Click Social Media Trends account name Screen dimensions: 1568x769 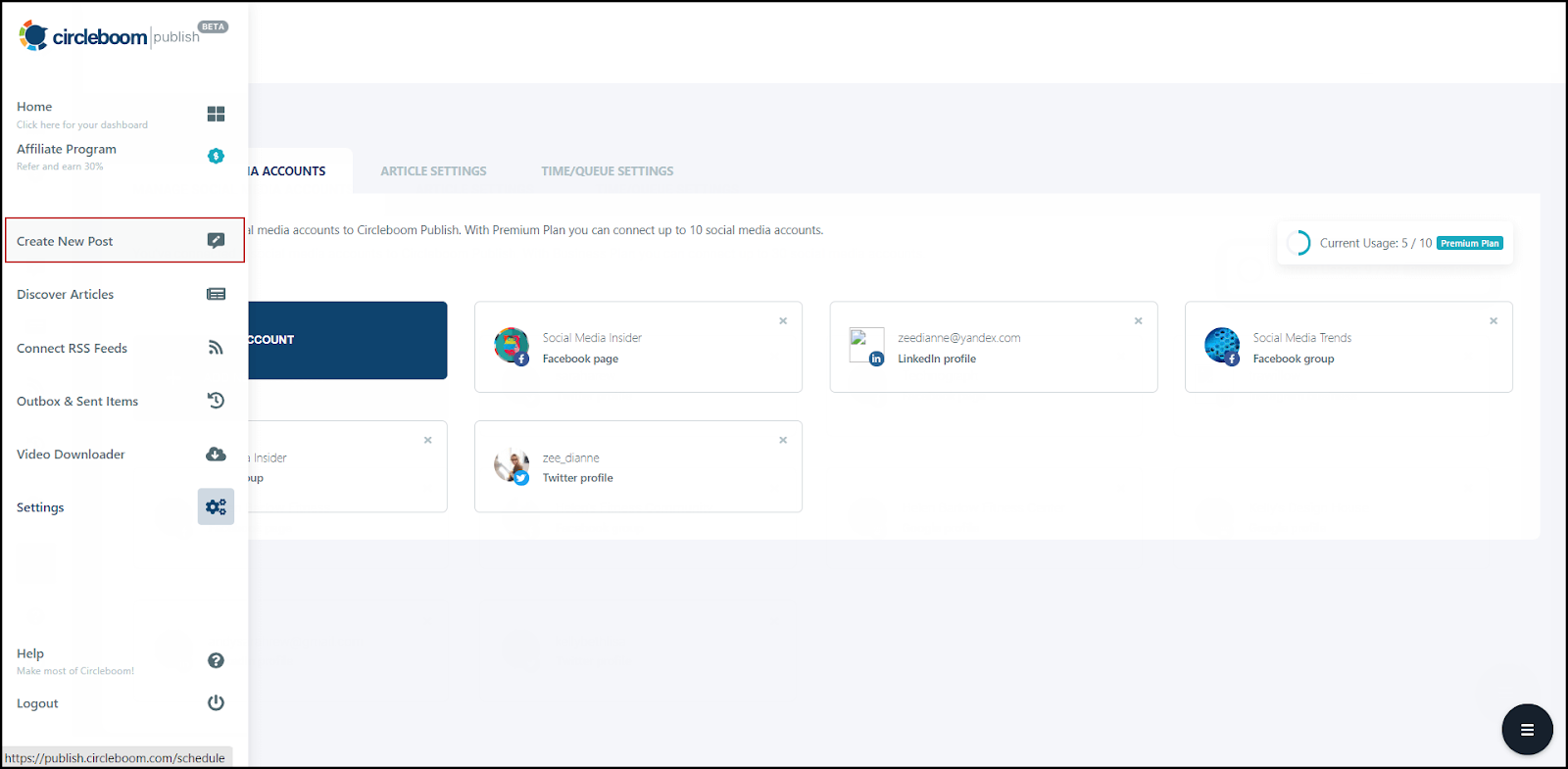click(x=1301, y=338)
